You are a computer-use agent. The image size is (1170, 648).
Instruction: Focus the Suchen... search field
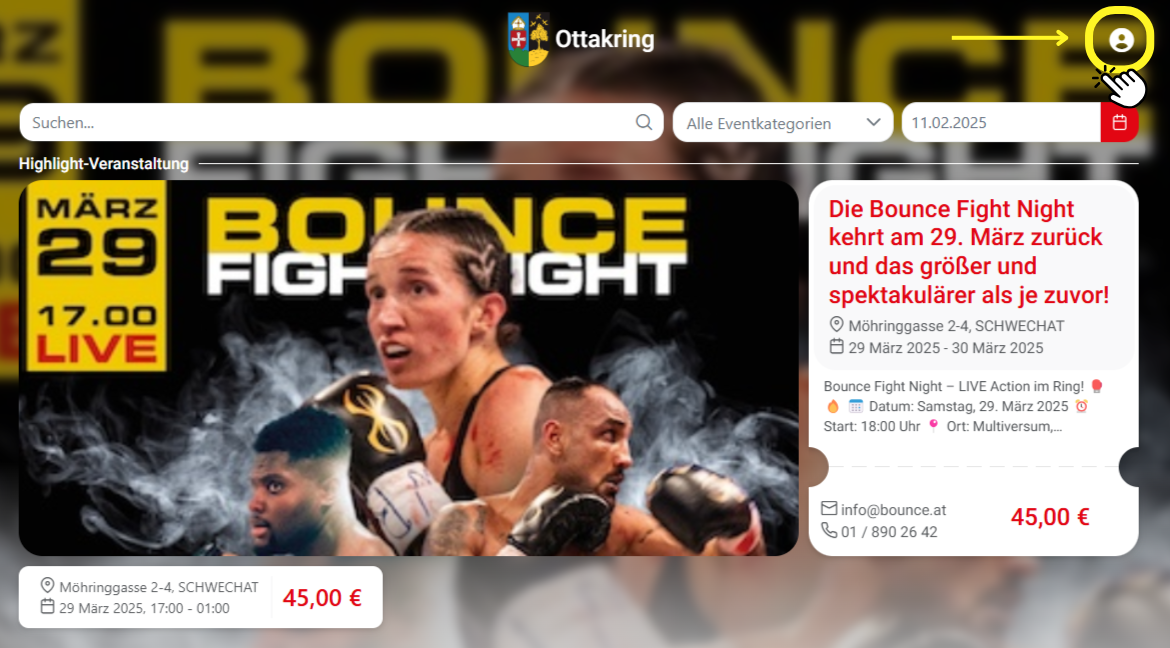[341, 122]
